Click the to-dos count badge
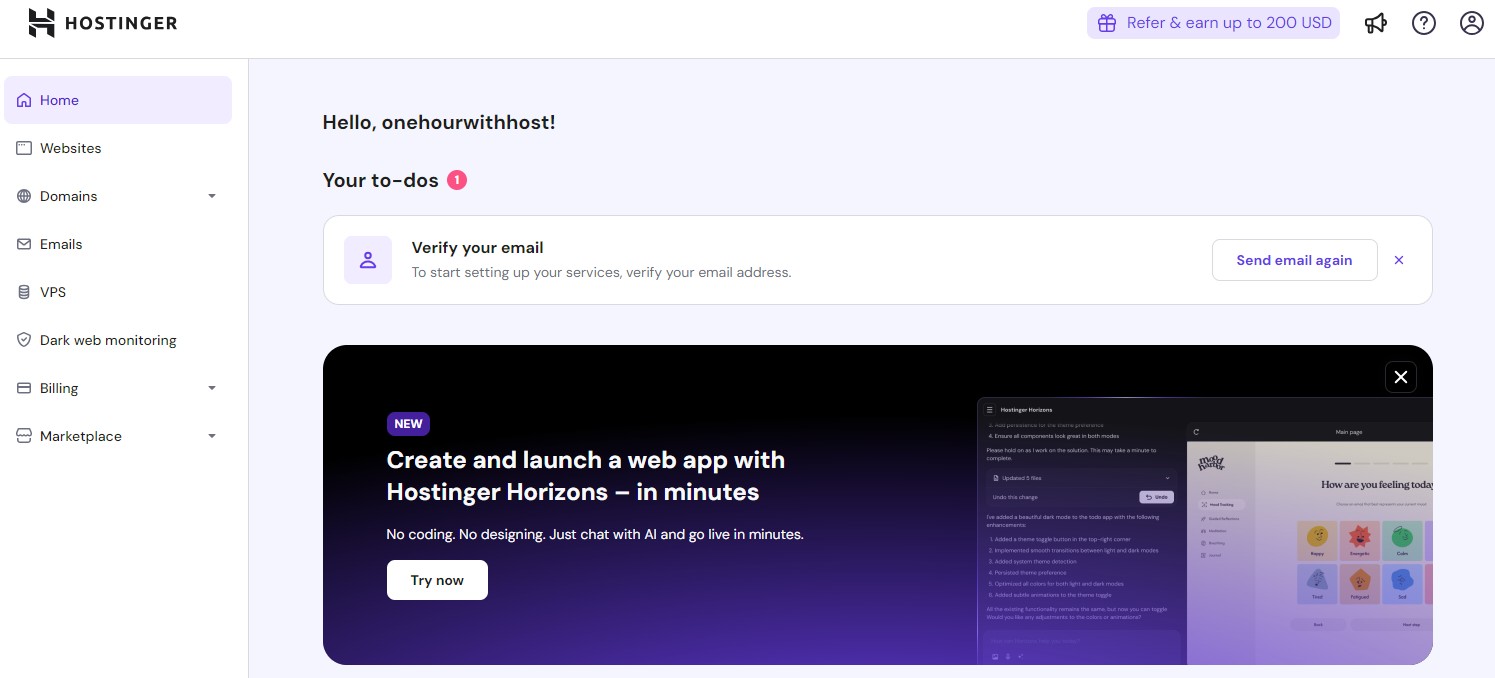Image resolution: width=1495 pixels, height=678 pixels. tap(457, 180)
